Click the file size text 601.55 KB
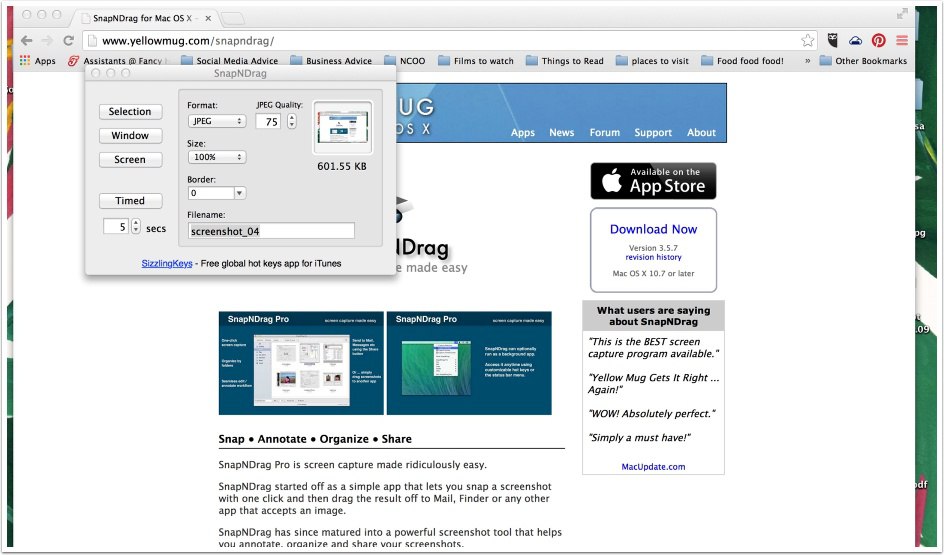This screenshot has height=555, width=944. click(x=342, y=166)
